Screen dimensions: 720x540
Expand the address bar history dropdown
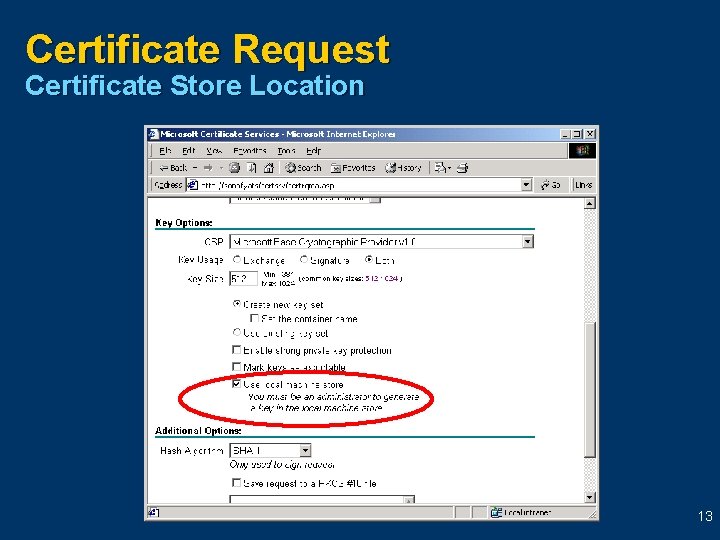pyautogui.click(x=527, y=185)
